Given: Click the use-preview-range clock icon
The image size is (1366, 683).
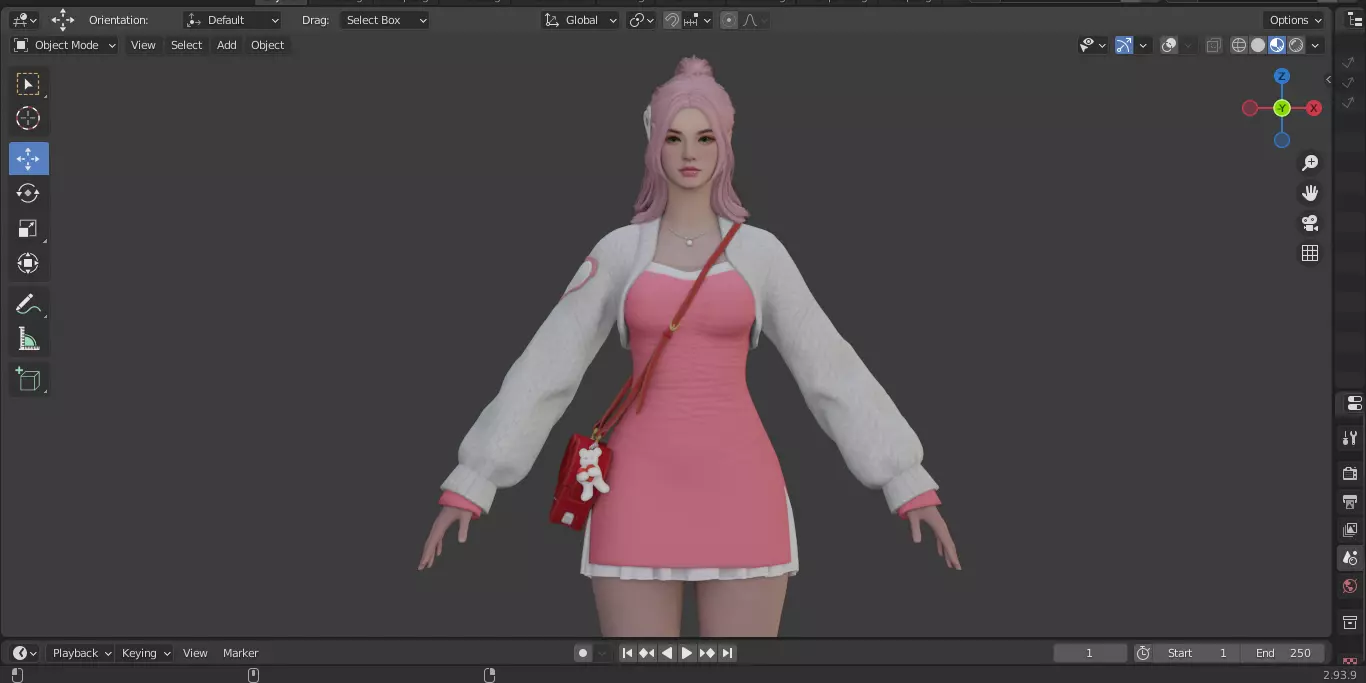Looking at the screenshot, I should point(1143,653).
